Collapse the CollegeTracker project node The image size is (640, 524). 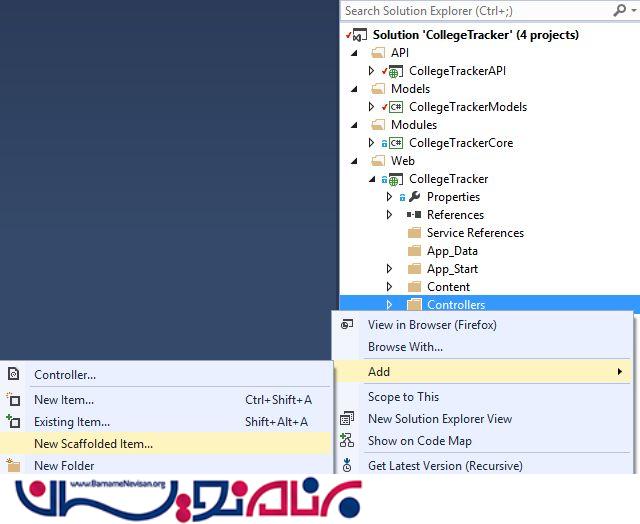(x=372, y=179)
